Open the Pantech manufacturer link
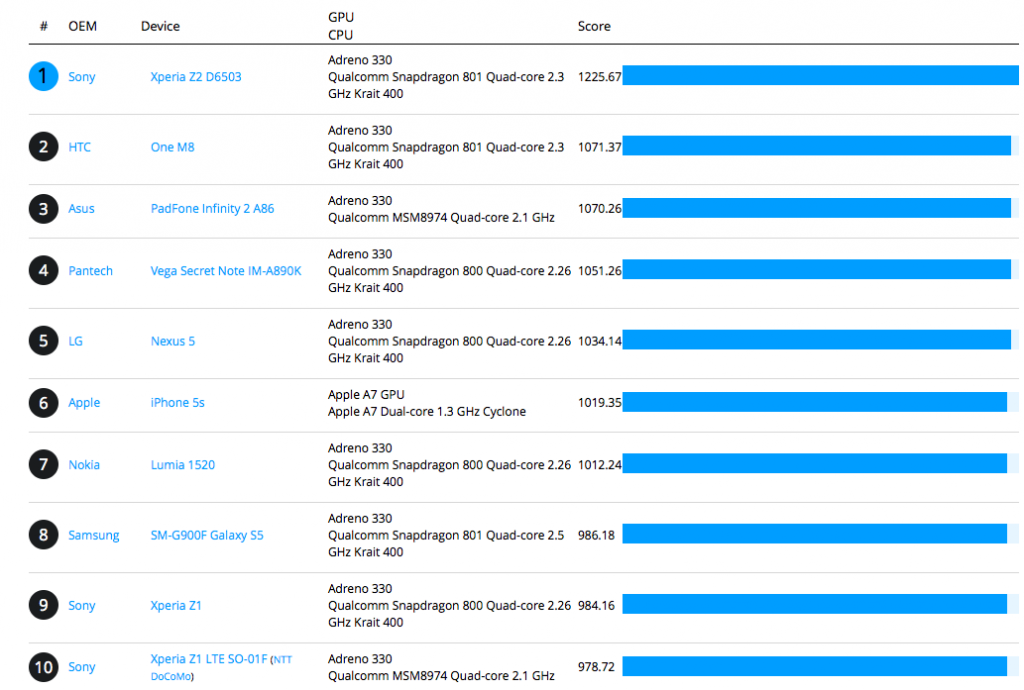The image size is (1024, 690). coord(91,271)
